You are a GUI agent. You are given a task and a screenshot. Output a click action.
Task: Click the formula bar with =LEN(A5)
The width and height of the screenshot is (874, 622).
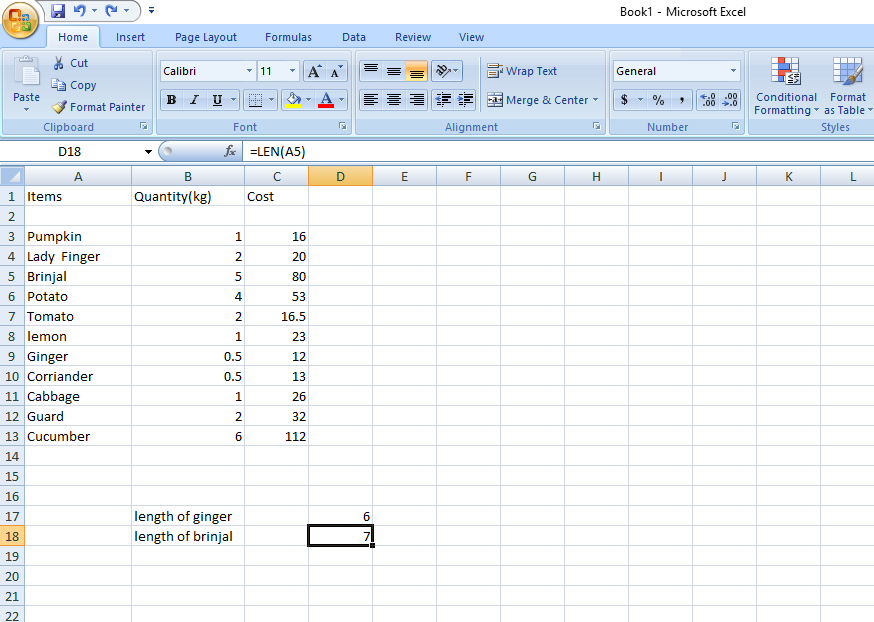(x=559, y=152)
